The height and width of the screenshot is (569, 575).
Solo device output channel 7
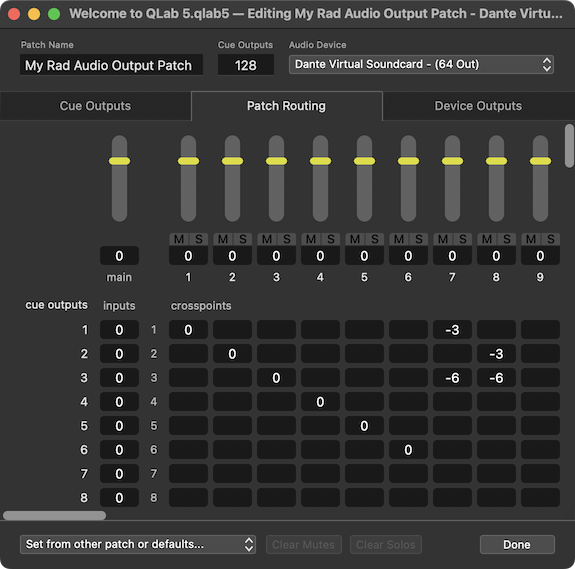462,239
